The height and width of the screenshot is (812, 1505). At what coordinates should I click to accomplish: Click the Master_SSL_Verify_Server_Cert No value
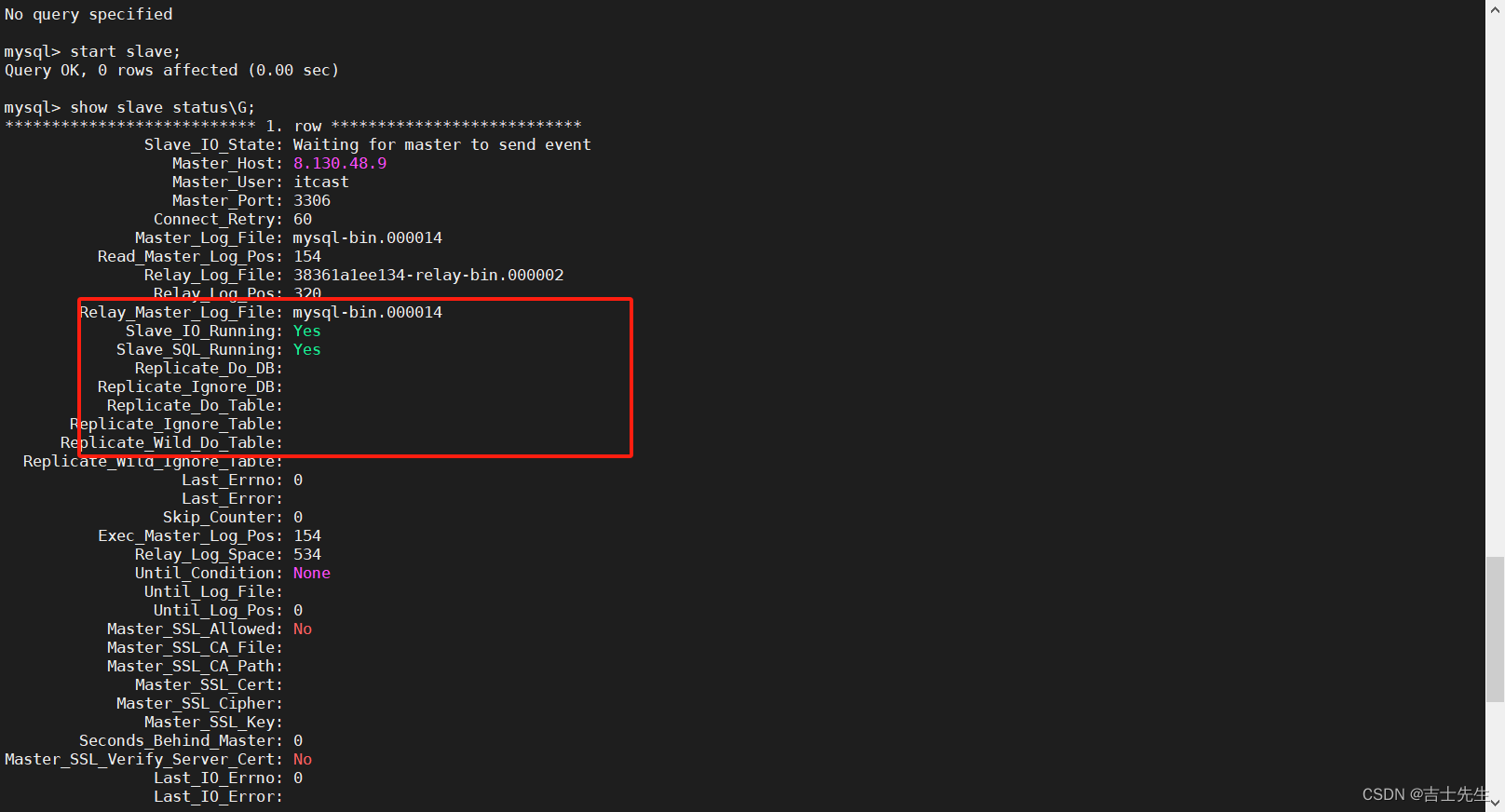(x=303, y=760)
